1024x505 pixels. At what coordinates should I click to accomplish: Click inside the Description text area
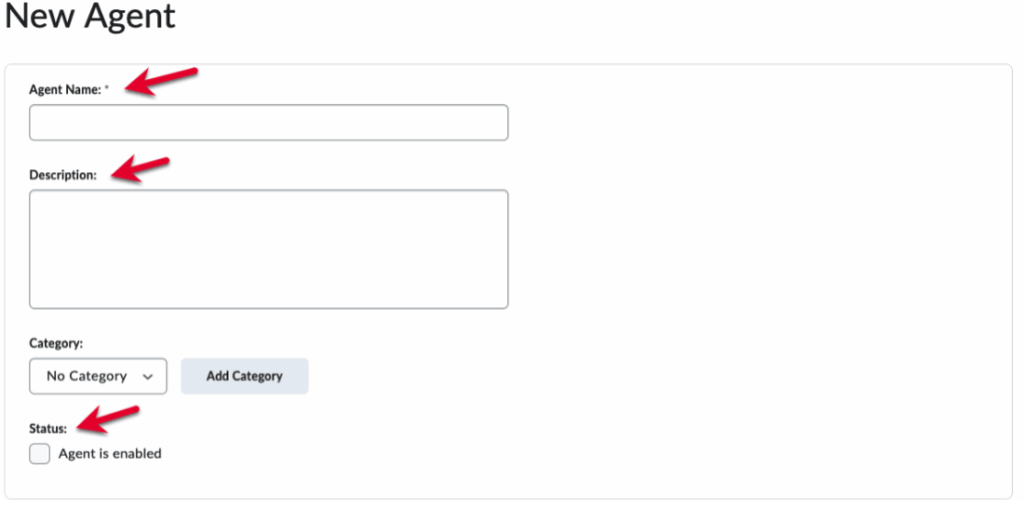[268, 249]
